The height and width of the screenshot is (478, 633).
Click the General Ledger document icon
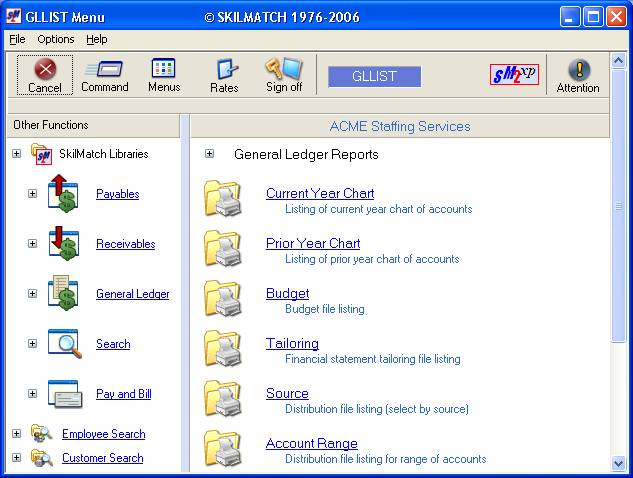[x=63, y=293]
